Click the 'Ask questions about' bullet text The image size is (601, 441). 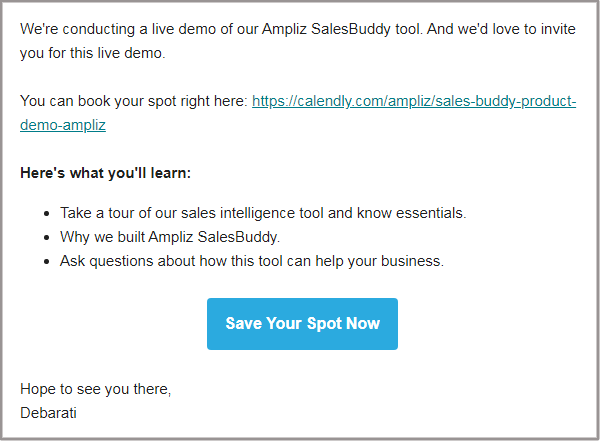(252, 261)
